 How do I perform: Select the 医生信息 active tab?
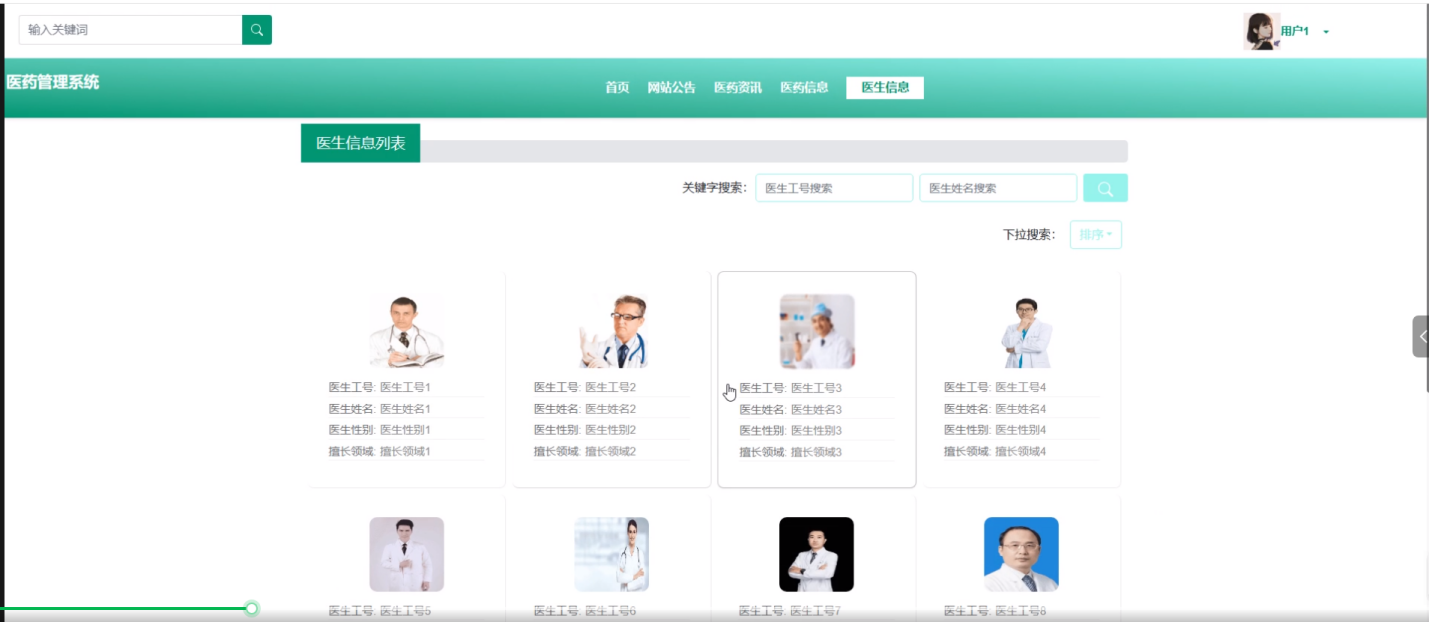(885, 88)
